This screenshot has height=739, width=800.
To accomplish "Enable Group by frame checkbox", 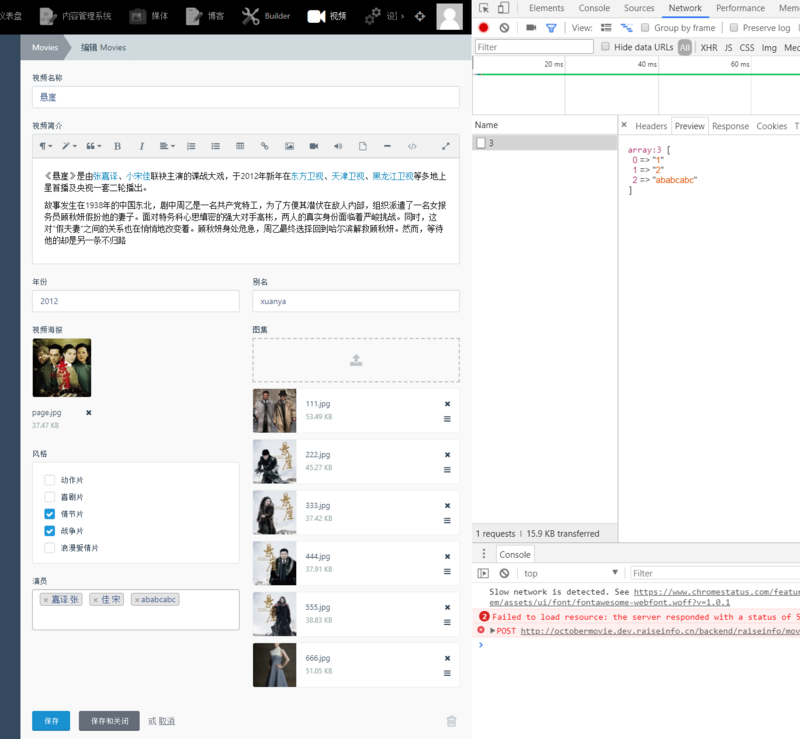I will point(645,28).
